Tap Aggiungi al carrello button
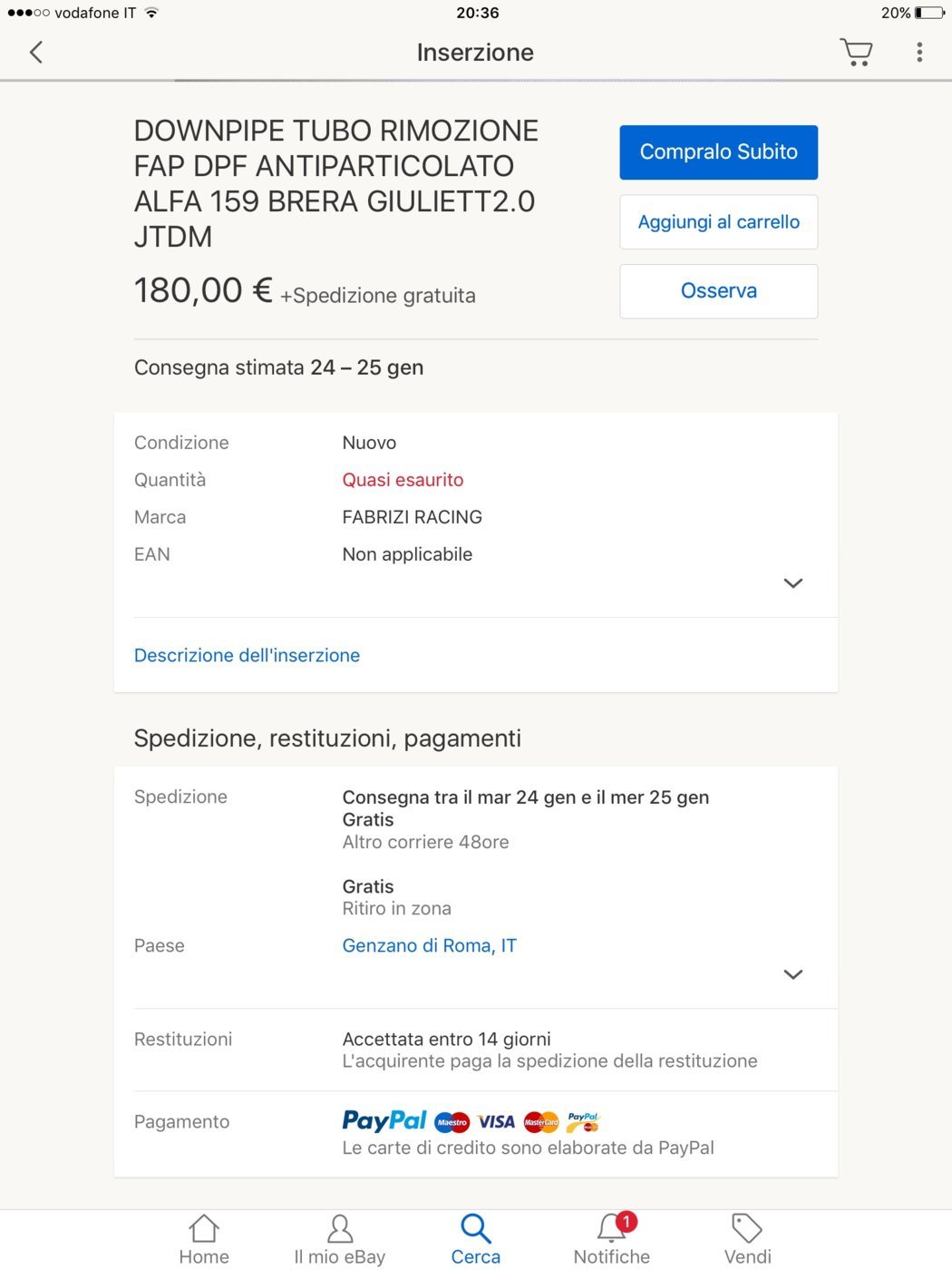This screenshot has width=952, height=1270. coord(718,222)
